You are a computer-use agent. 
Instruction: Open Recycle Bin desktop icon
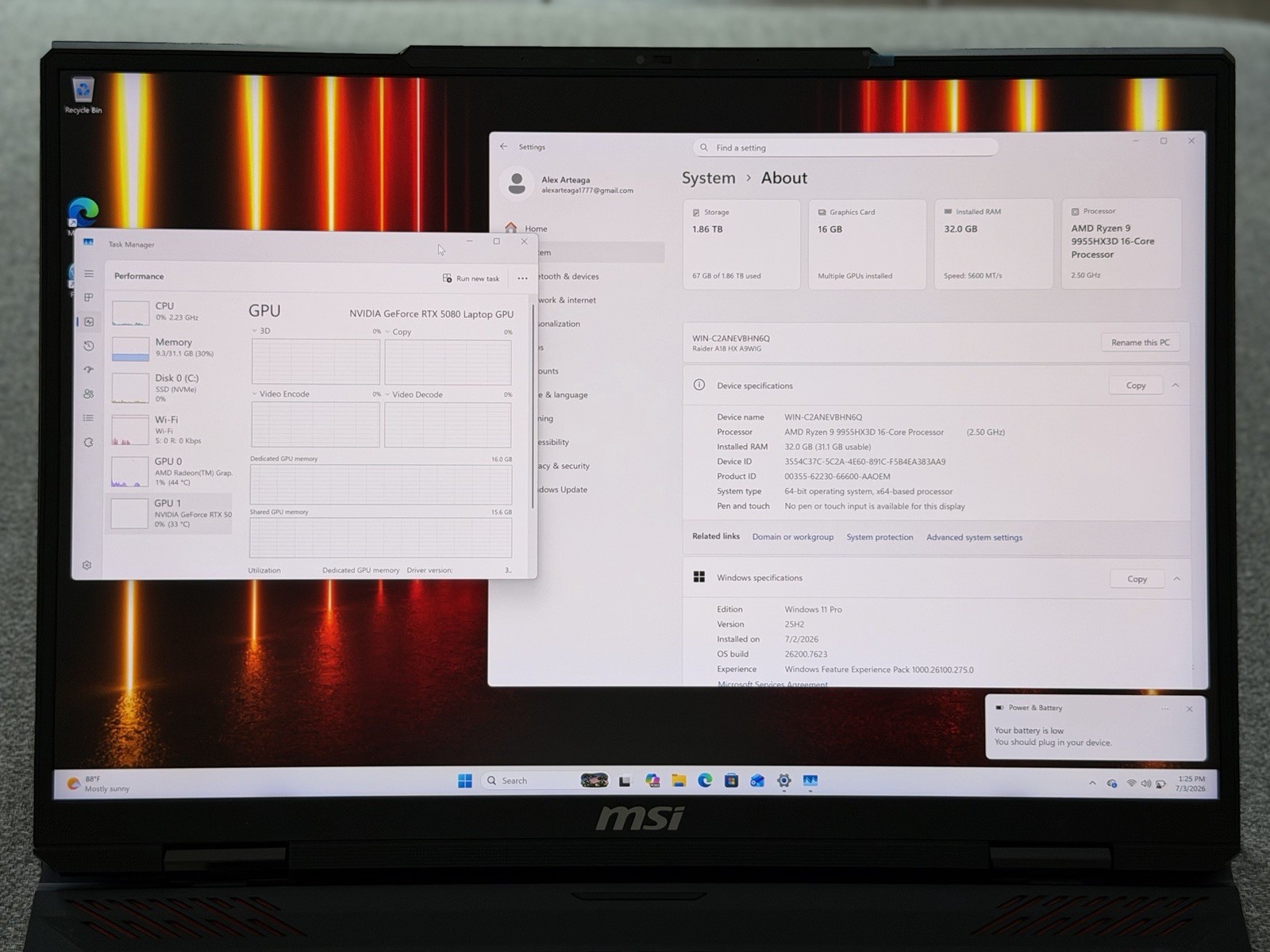[83, 95]
